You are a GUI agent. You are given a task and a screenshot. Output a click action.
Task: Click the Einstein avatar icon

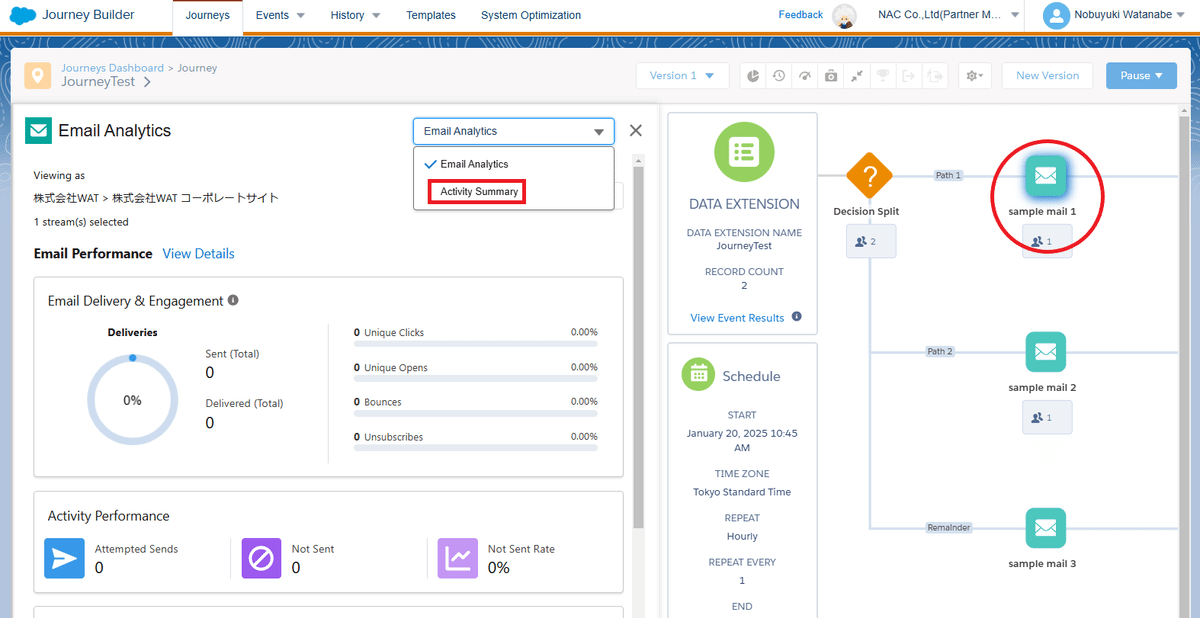(845, 16)
